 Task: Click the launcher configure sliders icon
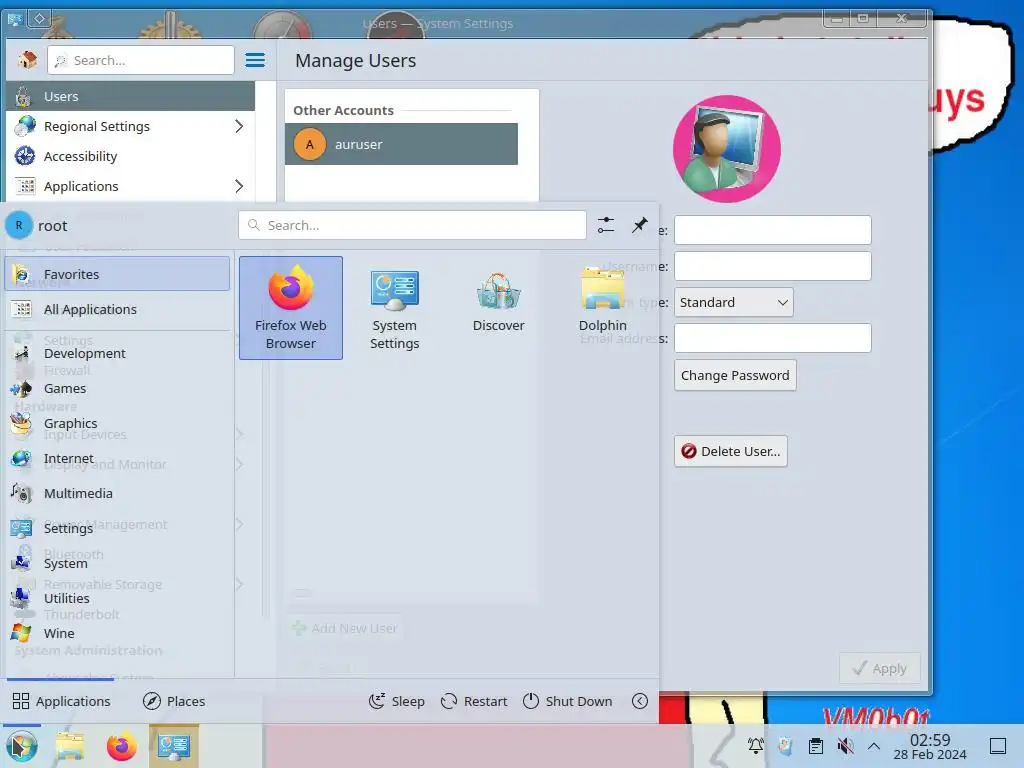tap(605, 225)
